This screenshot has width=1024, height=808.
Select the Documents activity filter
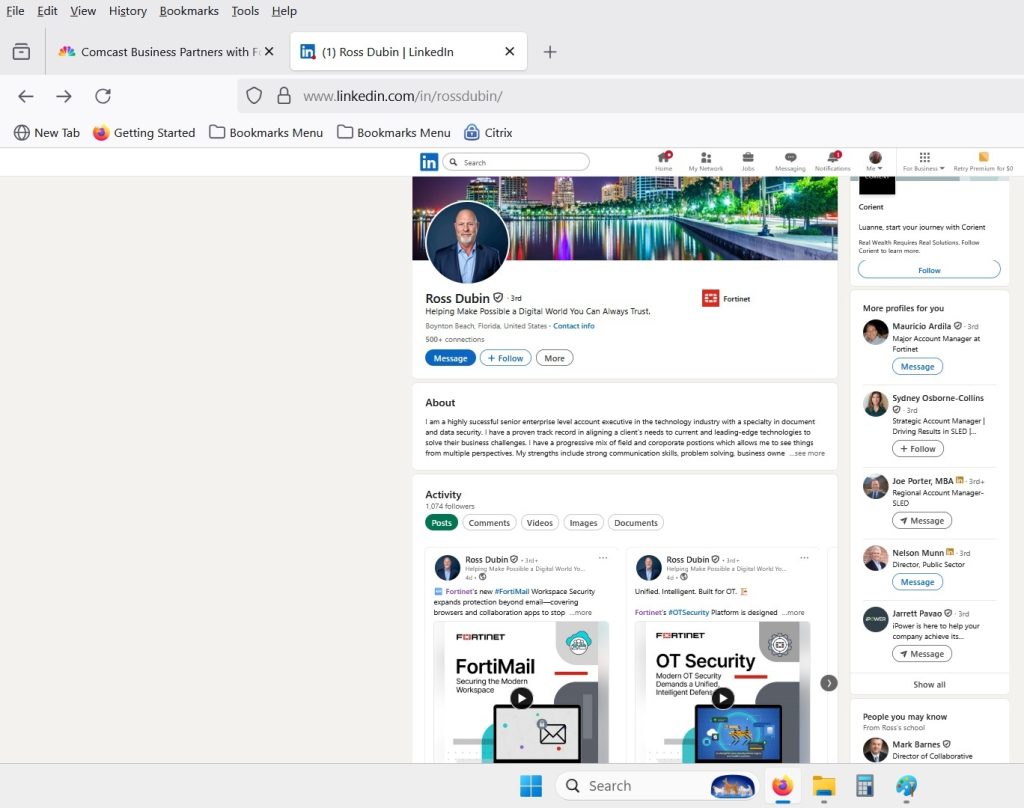tap(635, 522)
